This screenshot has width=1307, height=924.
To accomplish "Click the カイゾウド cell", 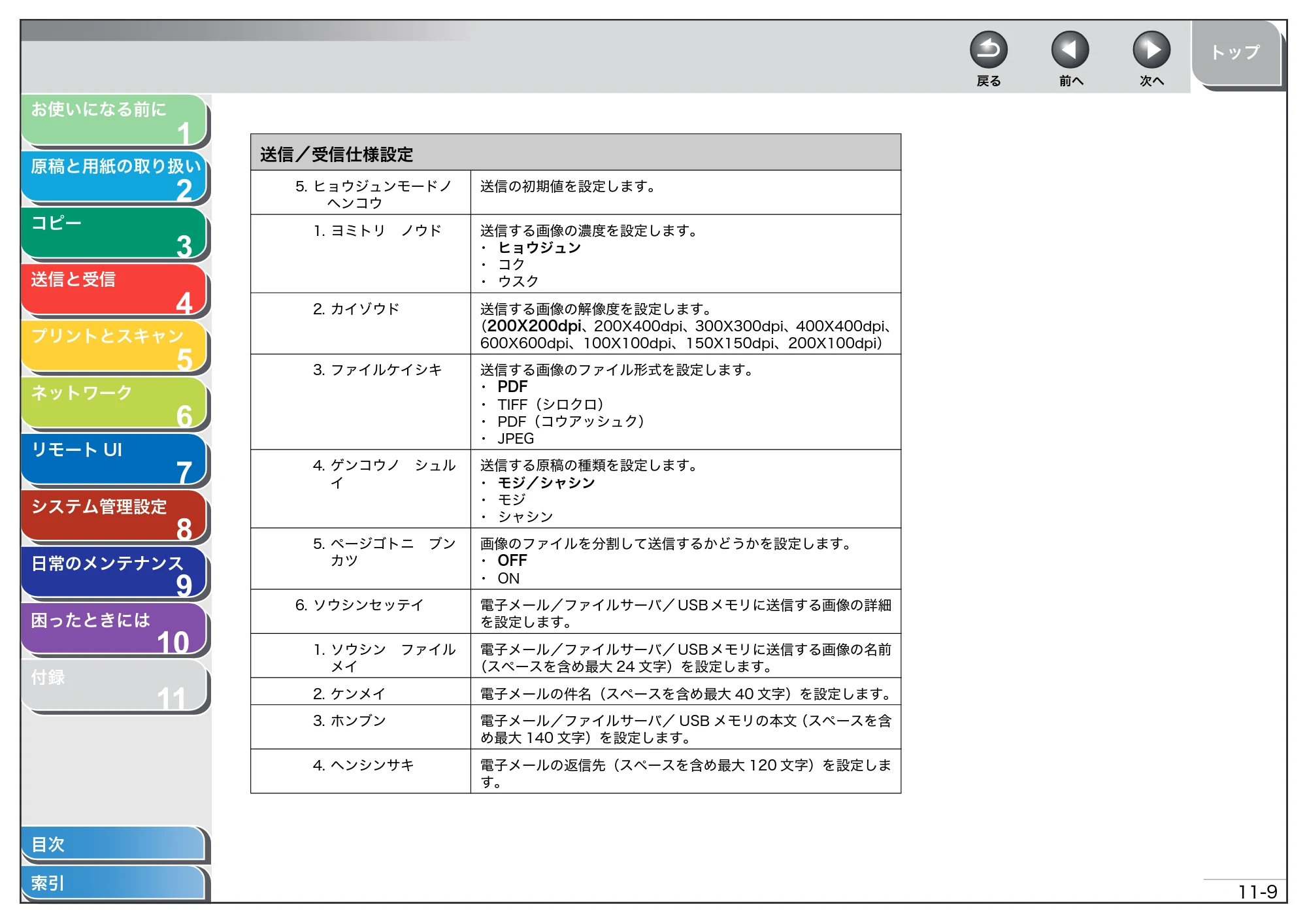I will [x=361, y=323].
